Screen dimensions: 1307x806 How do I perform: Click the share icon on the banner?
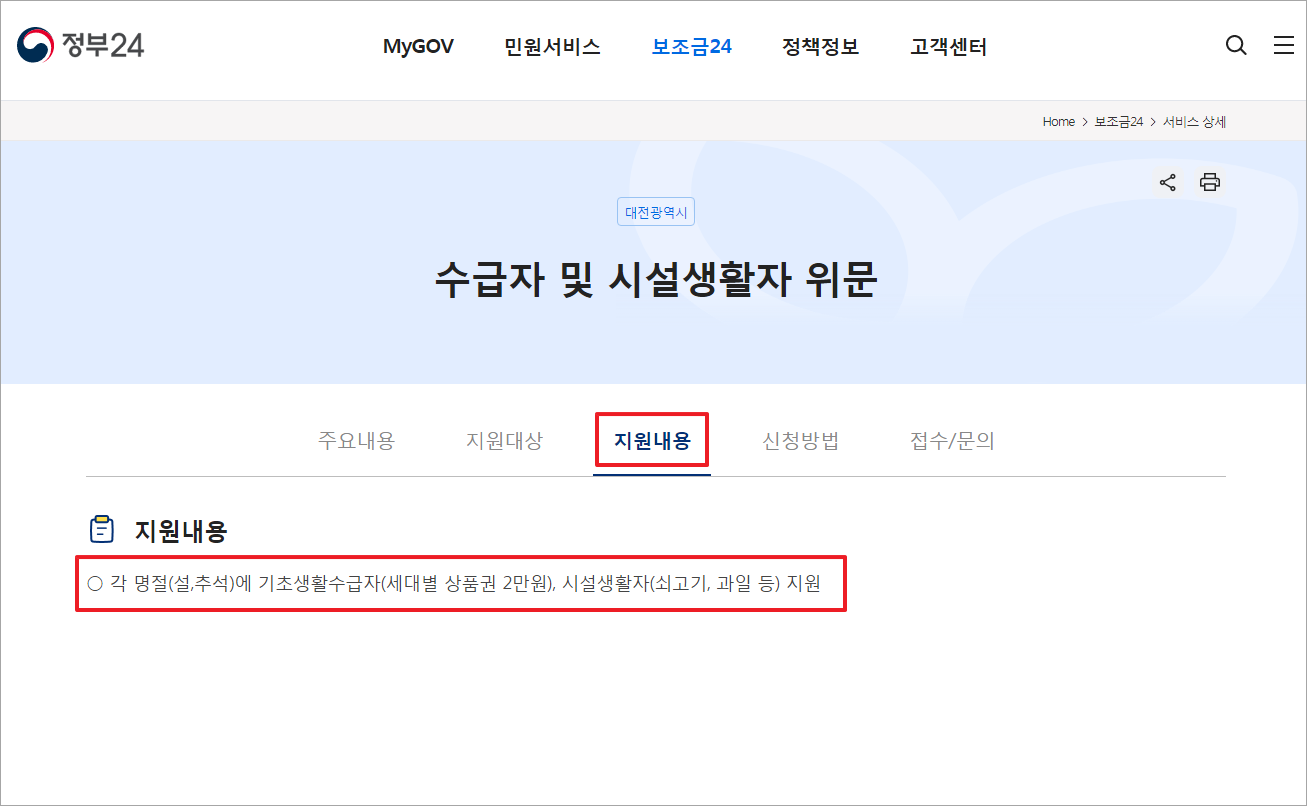click(x=1167, y=182)
